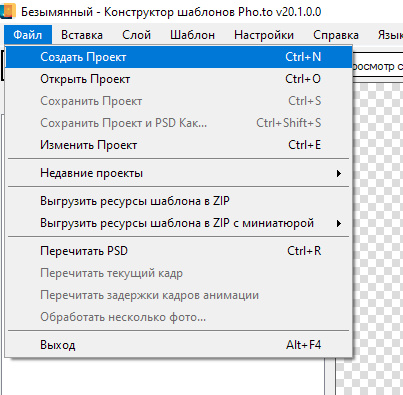This screenshot has height=395, width=403.
Task: Open the Вставка menu
Action: click(82, 35)
